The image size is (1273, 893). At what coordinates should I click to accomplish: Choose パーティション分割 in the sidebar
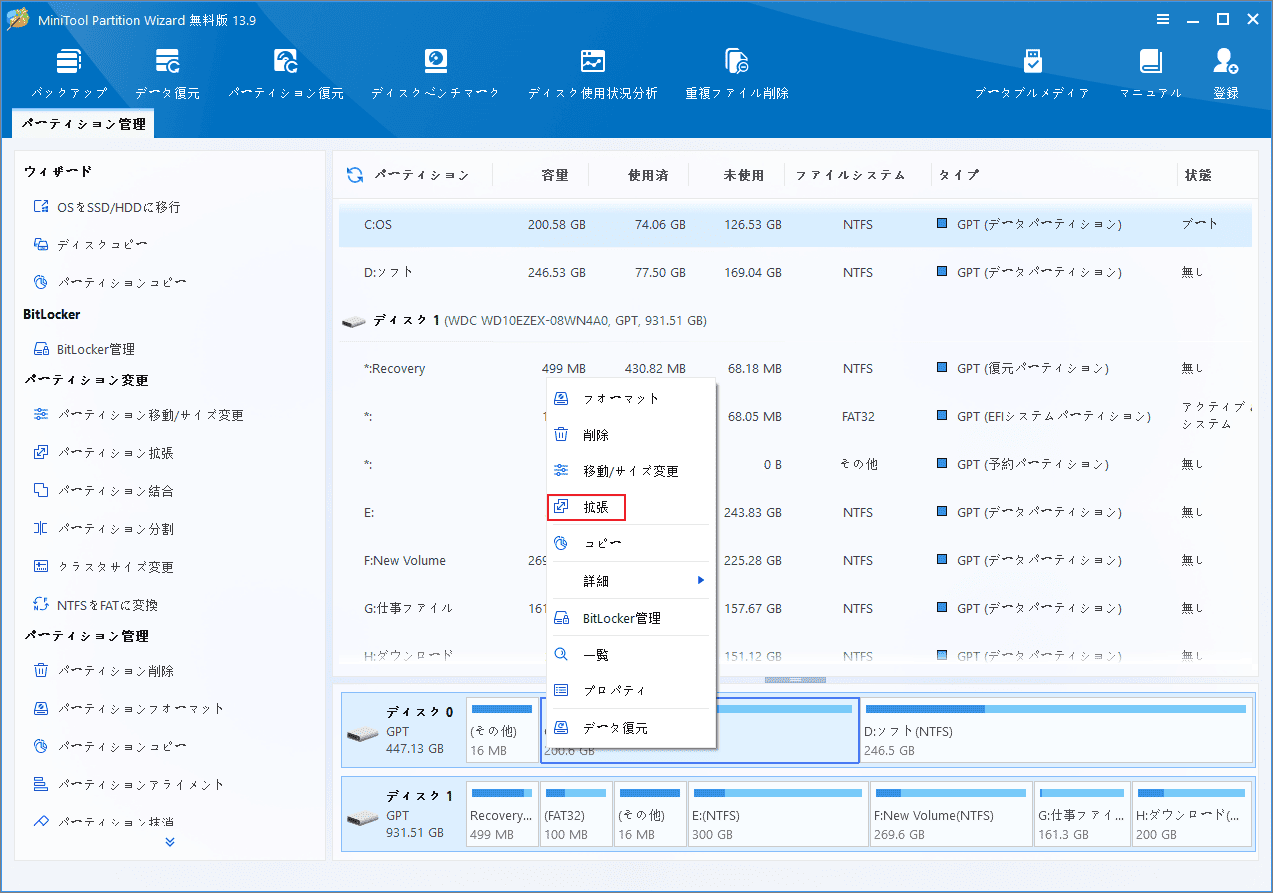[103, 529]
